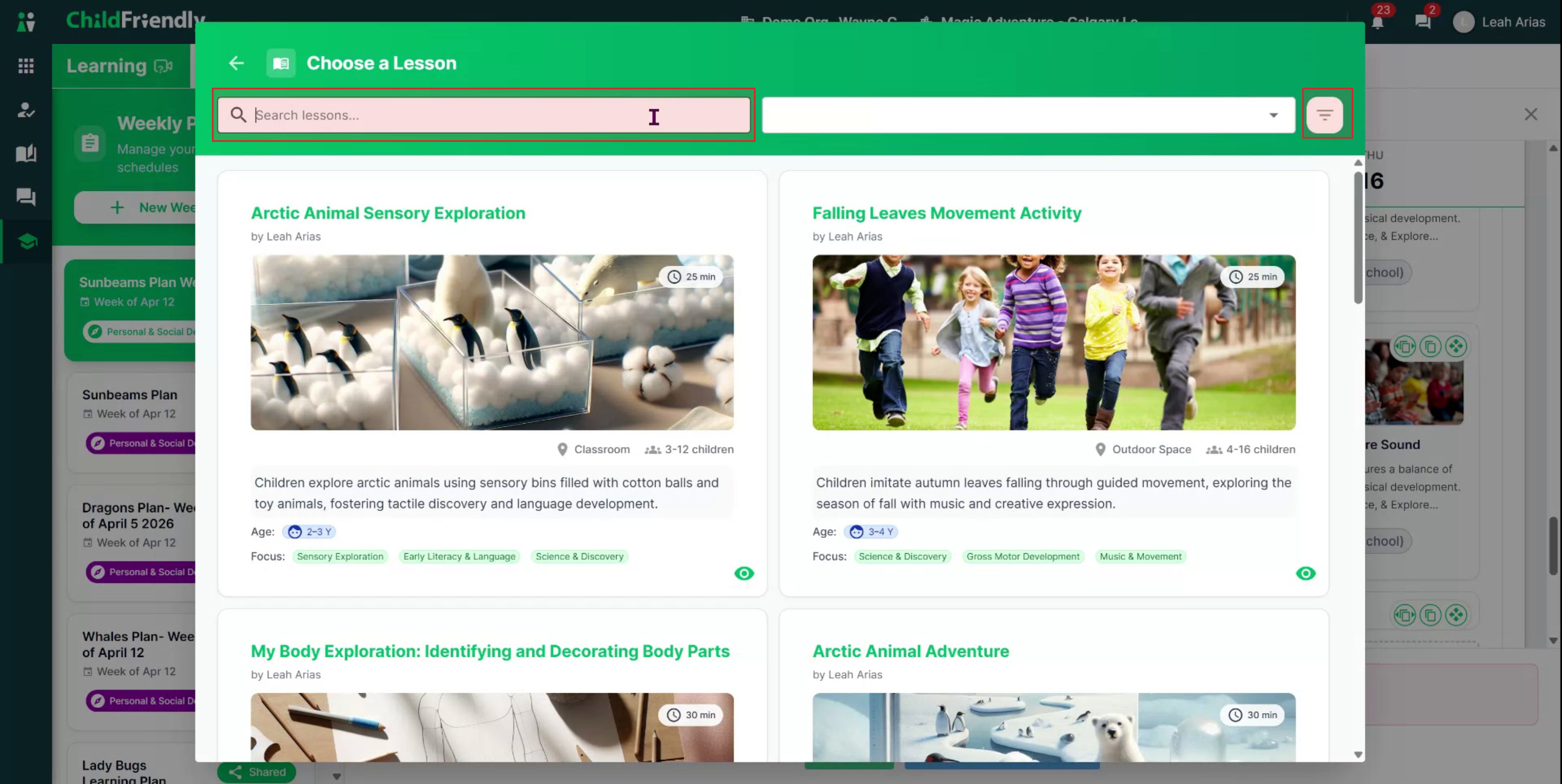This screenshot has height=784, width=1562.
Task: Click the lesson list scrollbar thumb
Action: [1358, 238]
